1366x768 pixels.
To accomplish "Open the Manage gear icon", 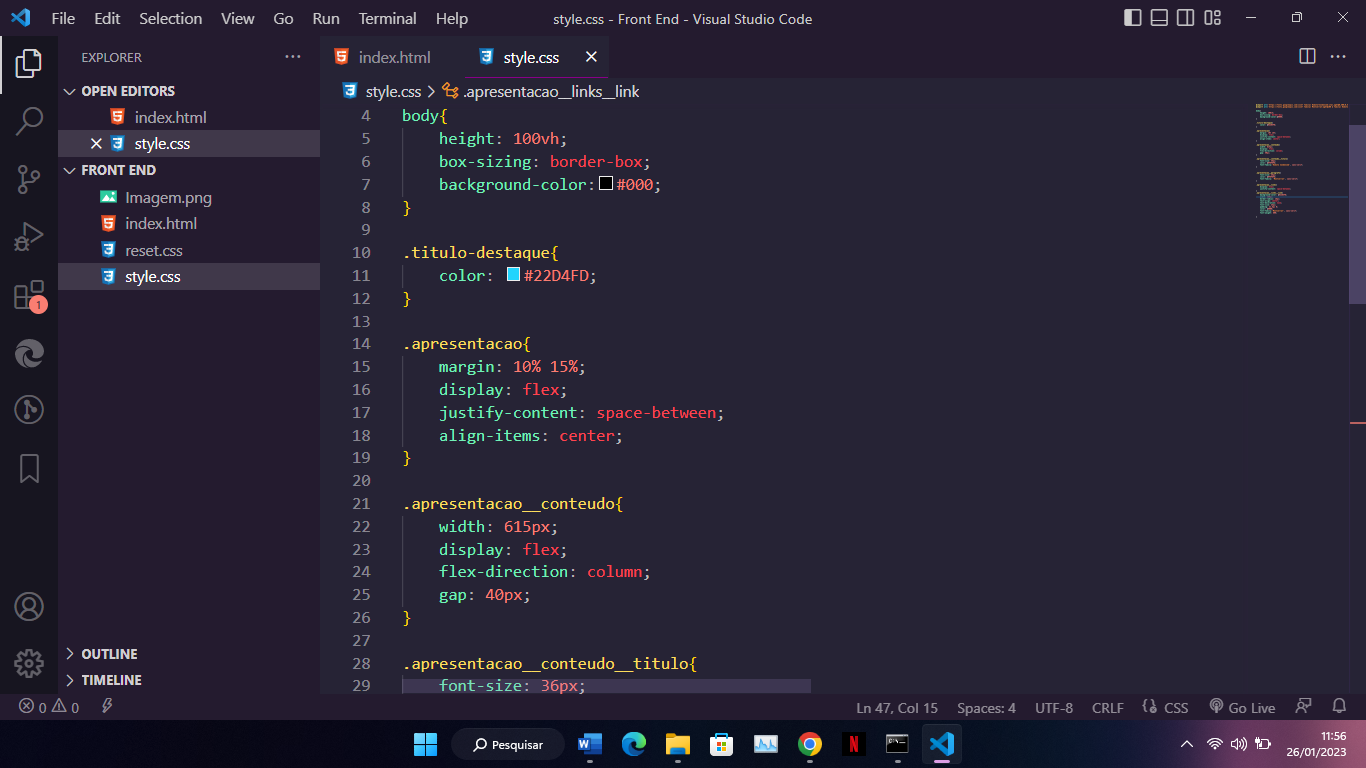I will click(x=29, y=663).
